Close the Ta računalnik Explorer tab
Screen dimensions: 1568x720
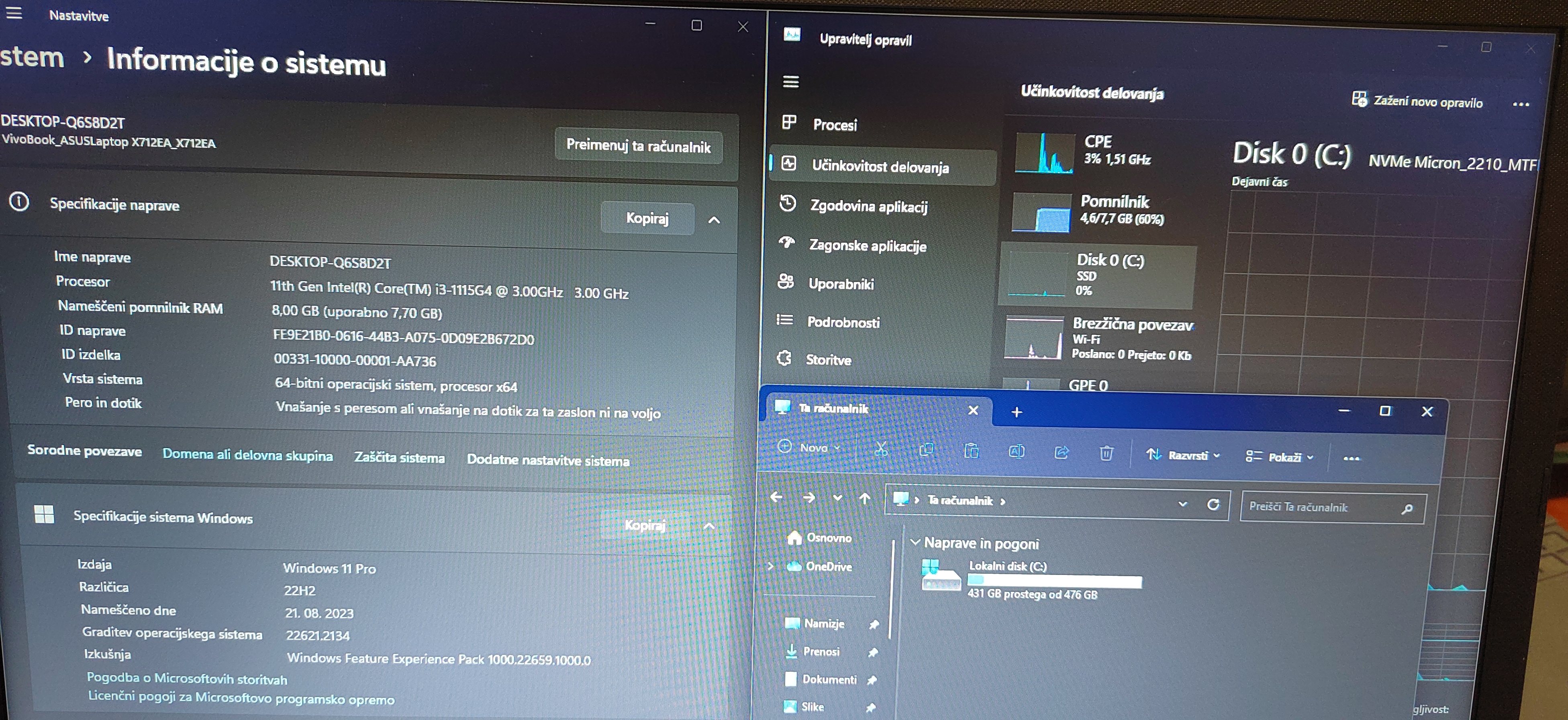tap(973, 411)
